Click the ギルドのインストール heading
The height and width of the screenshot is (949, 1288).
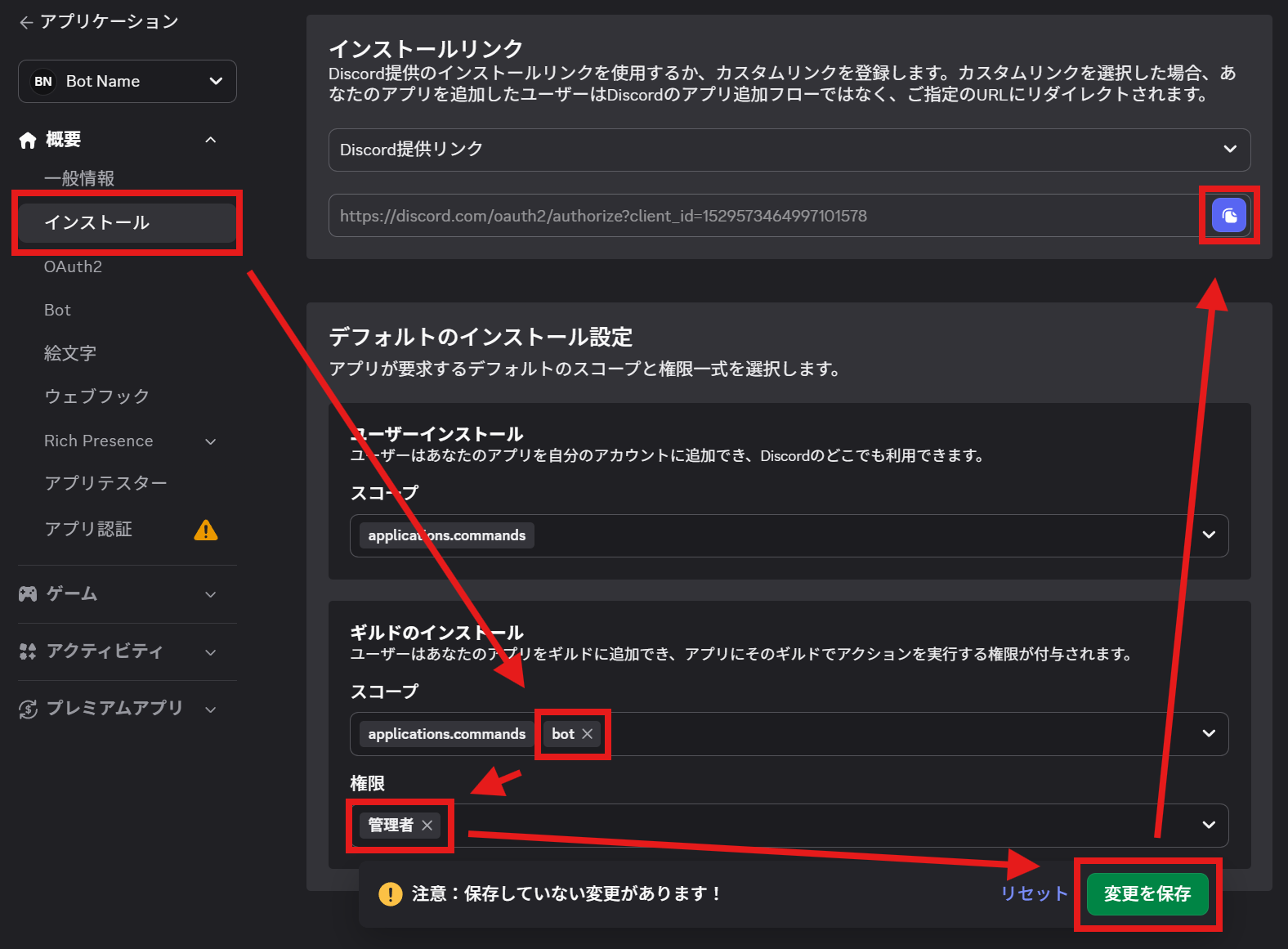pos(436,633)
